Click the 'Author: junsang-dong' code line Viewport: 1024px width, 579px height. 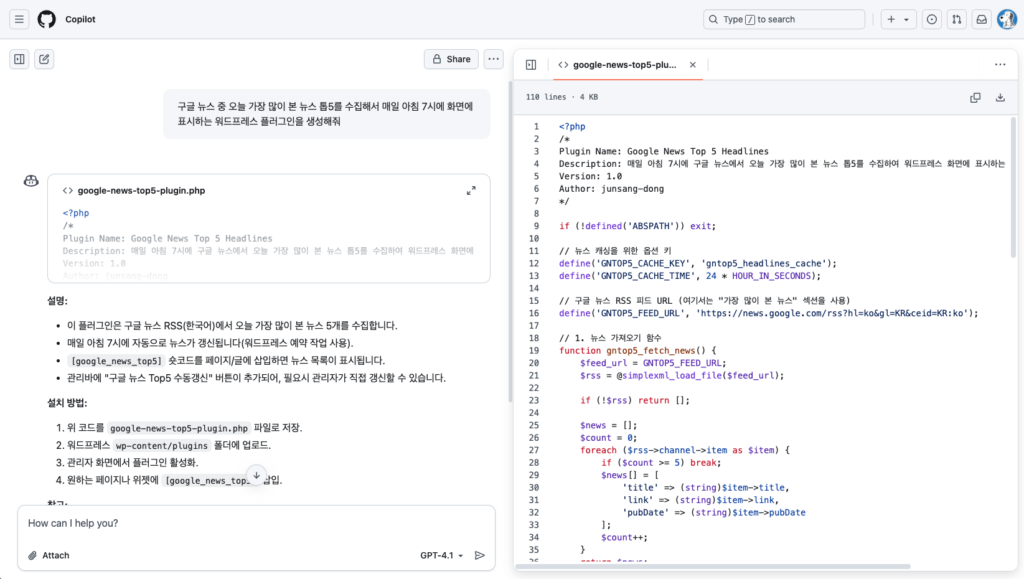click(611, 189)
